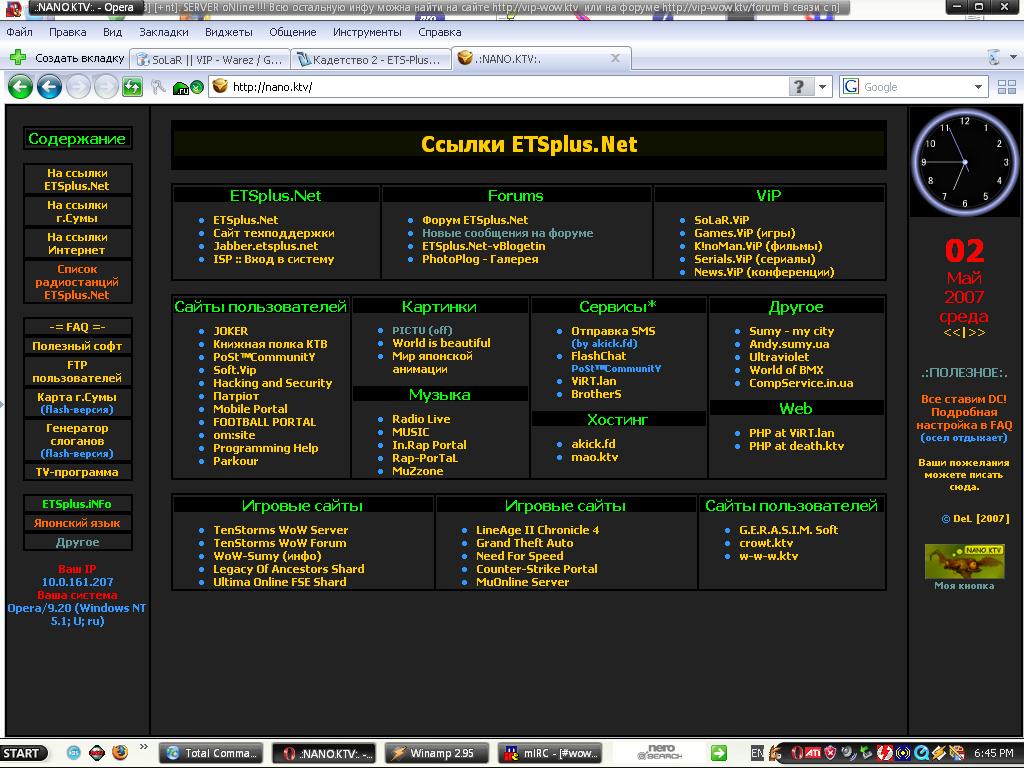Open the closed tabs trash can icon
This screenshot has width=1024, height=768.
[993, 57]
